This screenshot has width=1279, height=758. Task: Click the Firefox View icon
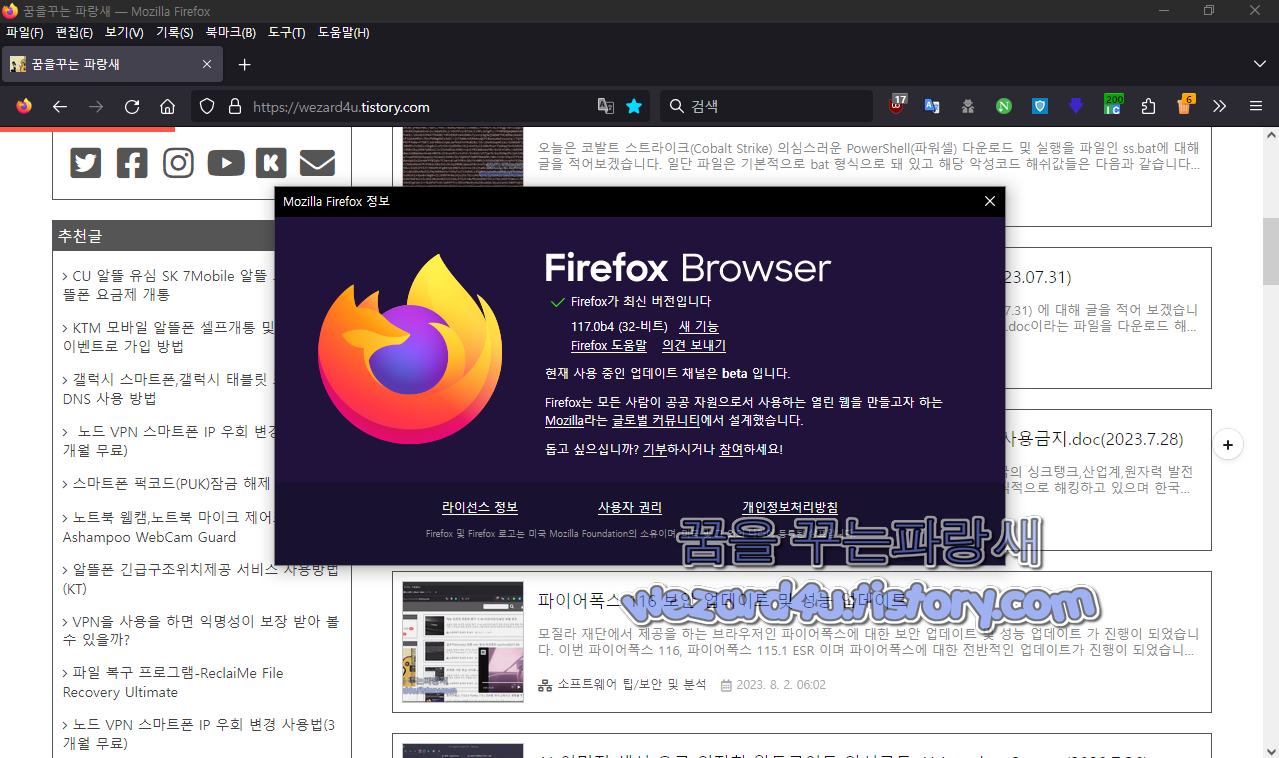coord(24,106)
